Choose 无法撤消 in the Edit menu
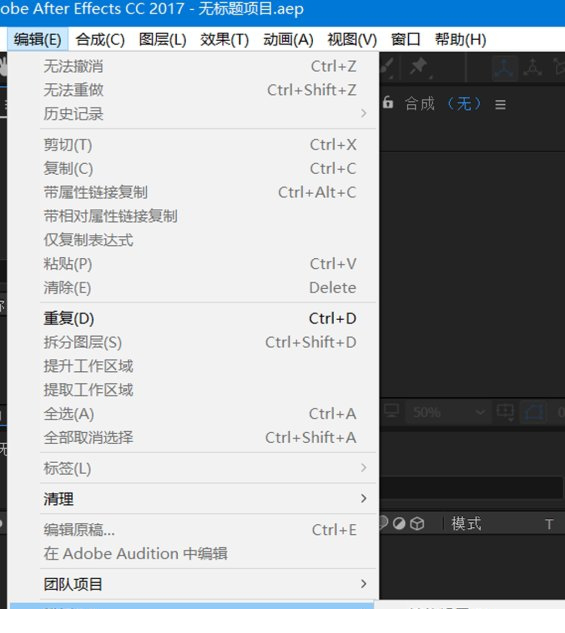 tap(193, 66)
